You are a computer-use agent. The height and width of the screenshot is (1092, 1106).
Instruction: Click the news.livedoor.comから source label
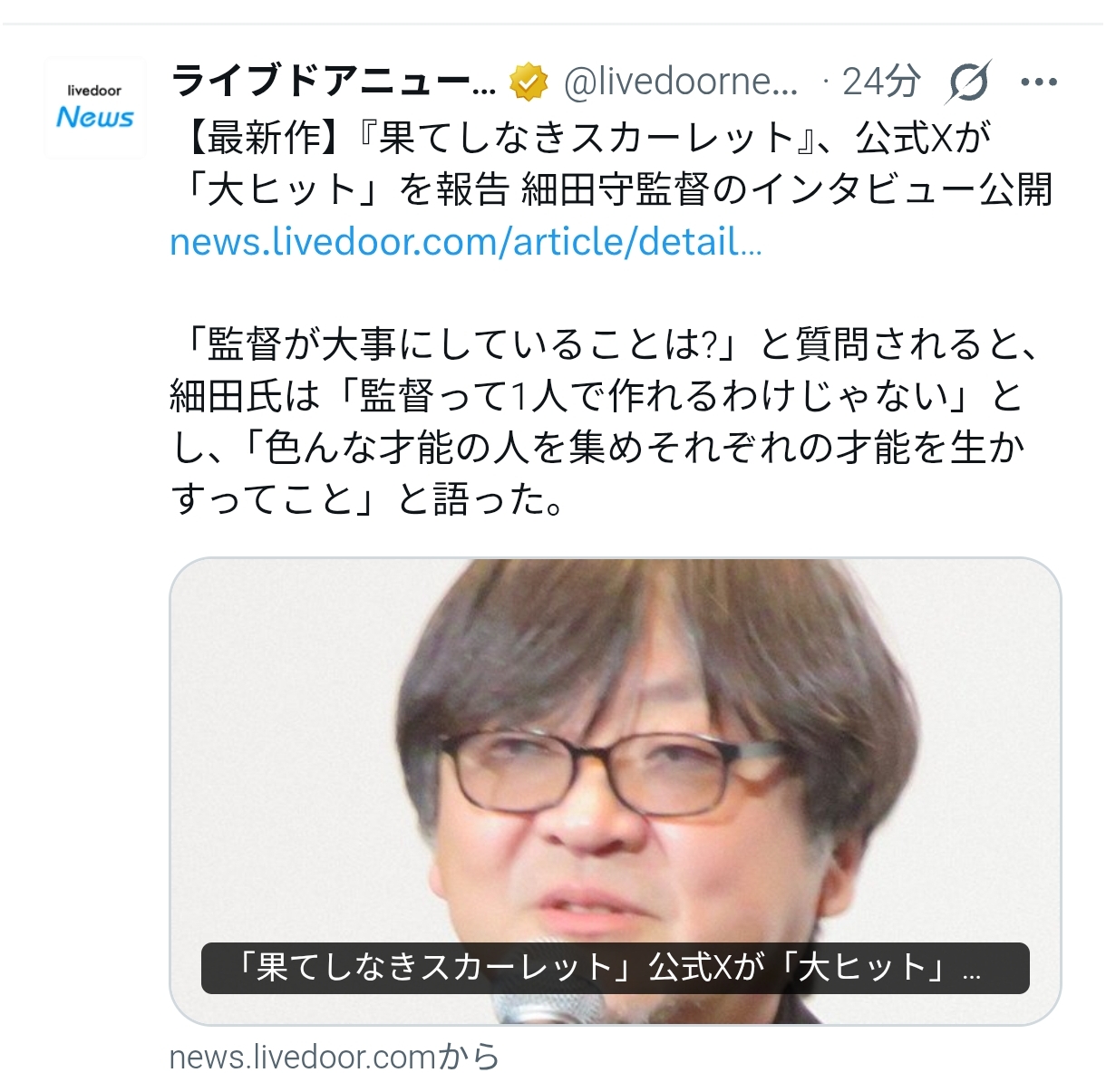[335, 1057]
